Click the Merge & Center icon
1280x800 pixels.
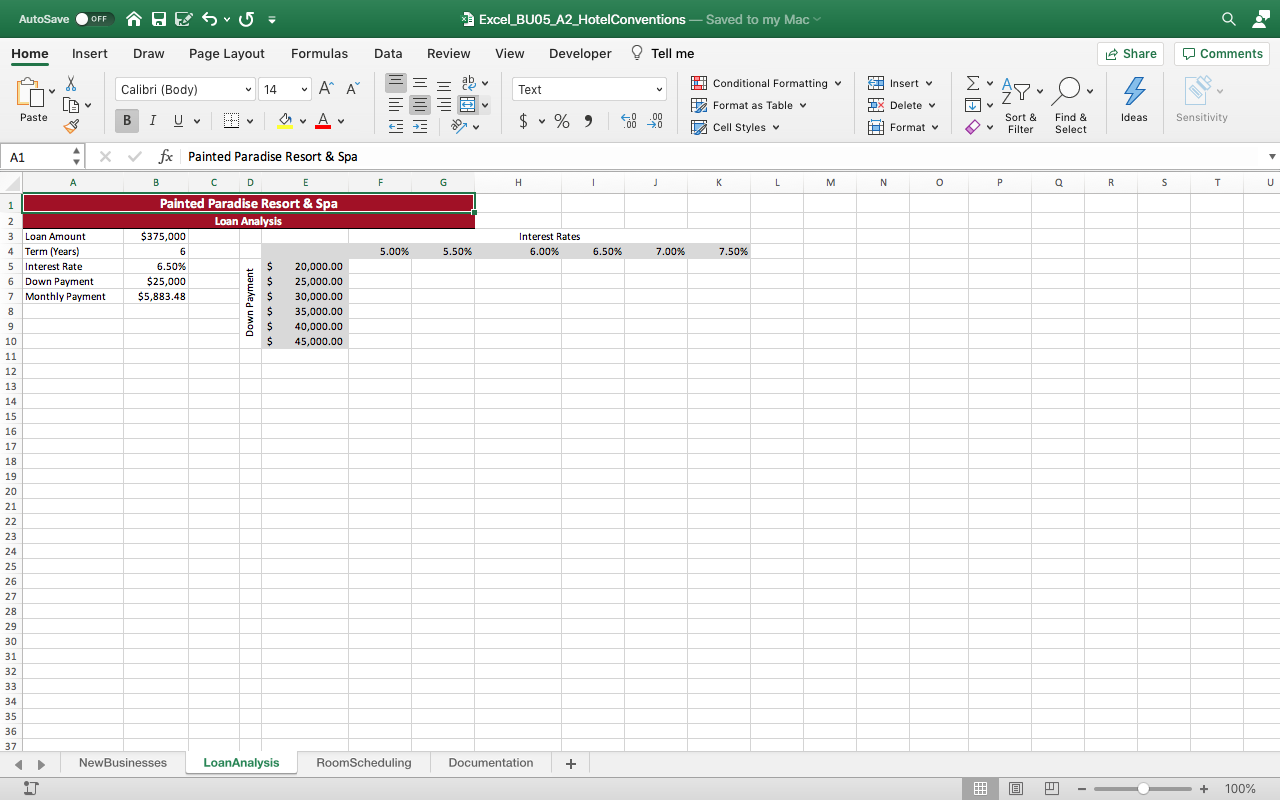coord(467,105)
